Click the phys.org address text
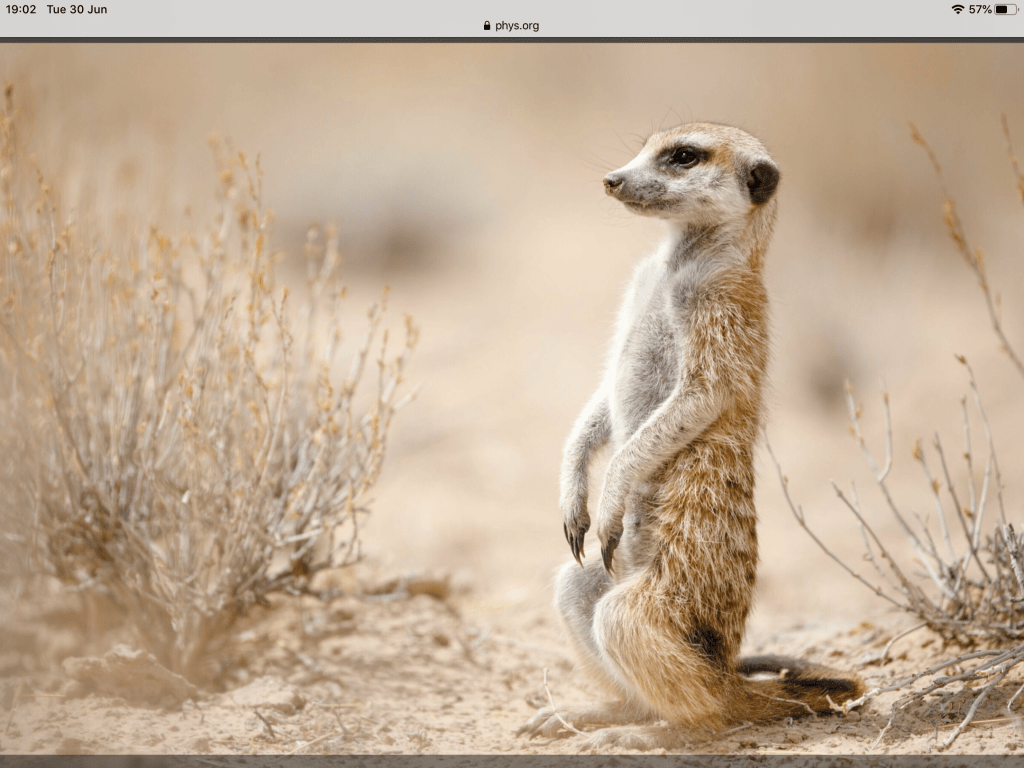Image resolution: width=1024 pixels, height=768 pixels. 517,26
